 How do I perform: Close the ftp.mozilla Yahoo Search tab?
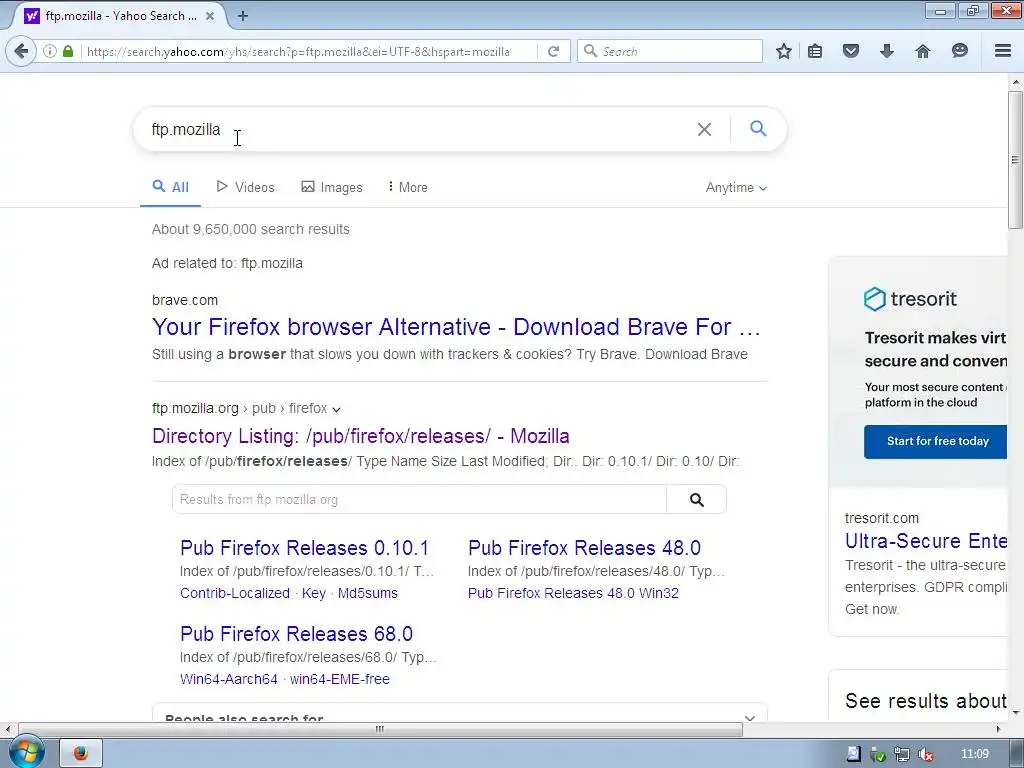210,16
